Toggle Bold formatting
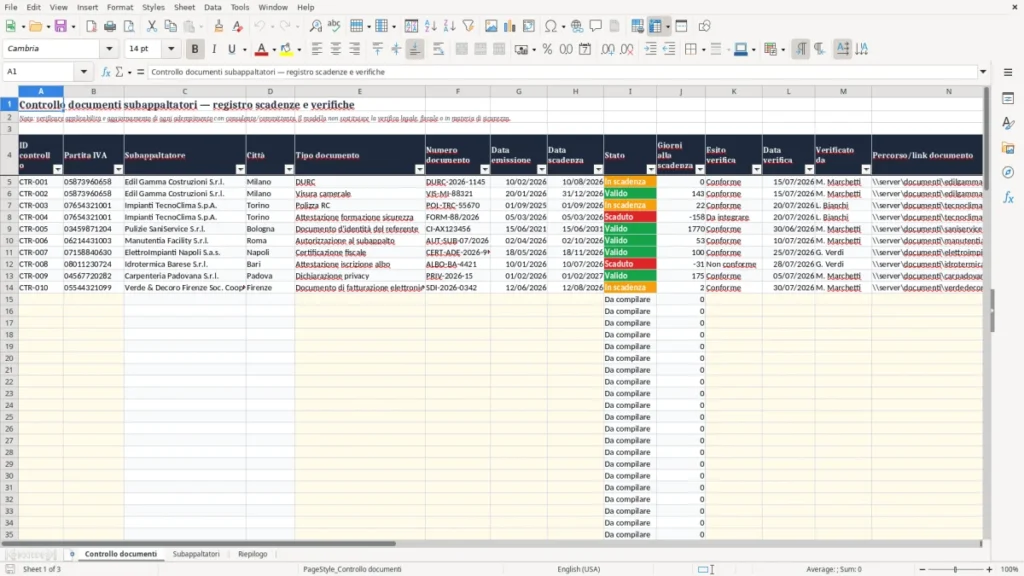The height and width of the screenshot is (576, 1024). 195,49
